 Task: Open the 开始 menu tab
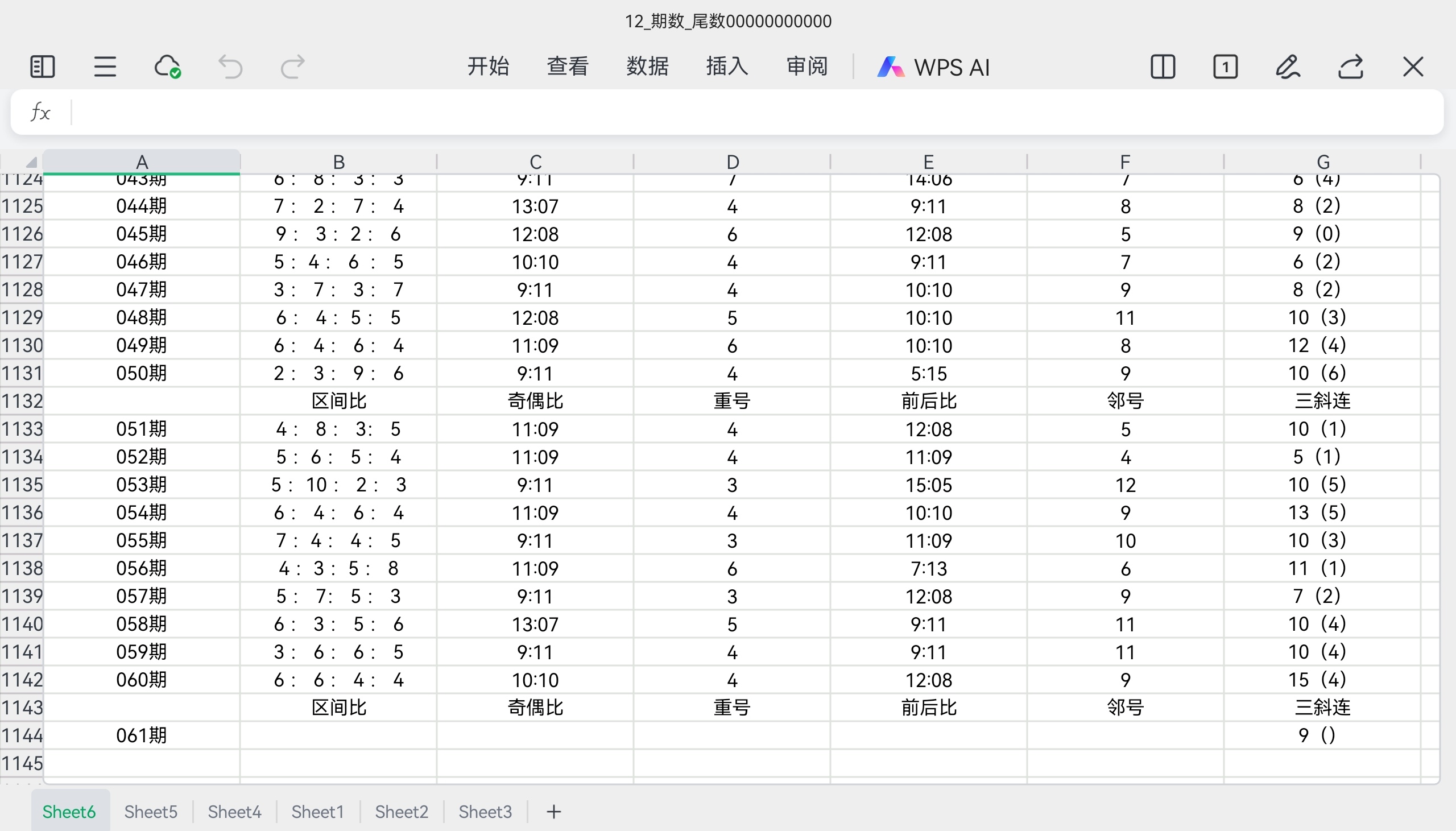(x=488, y=67)
